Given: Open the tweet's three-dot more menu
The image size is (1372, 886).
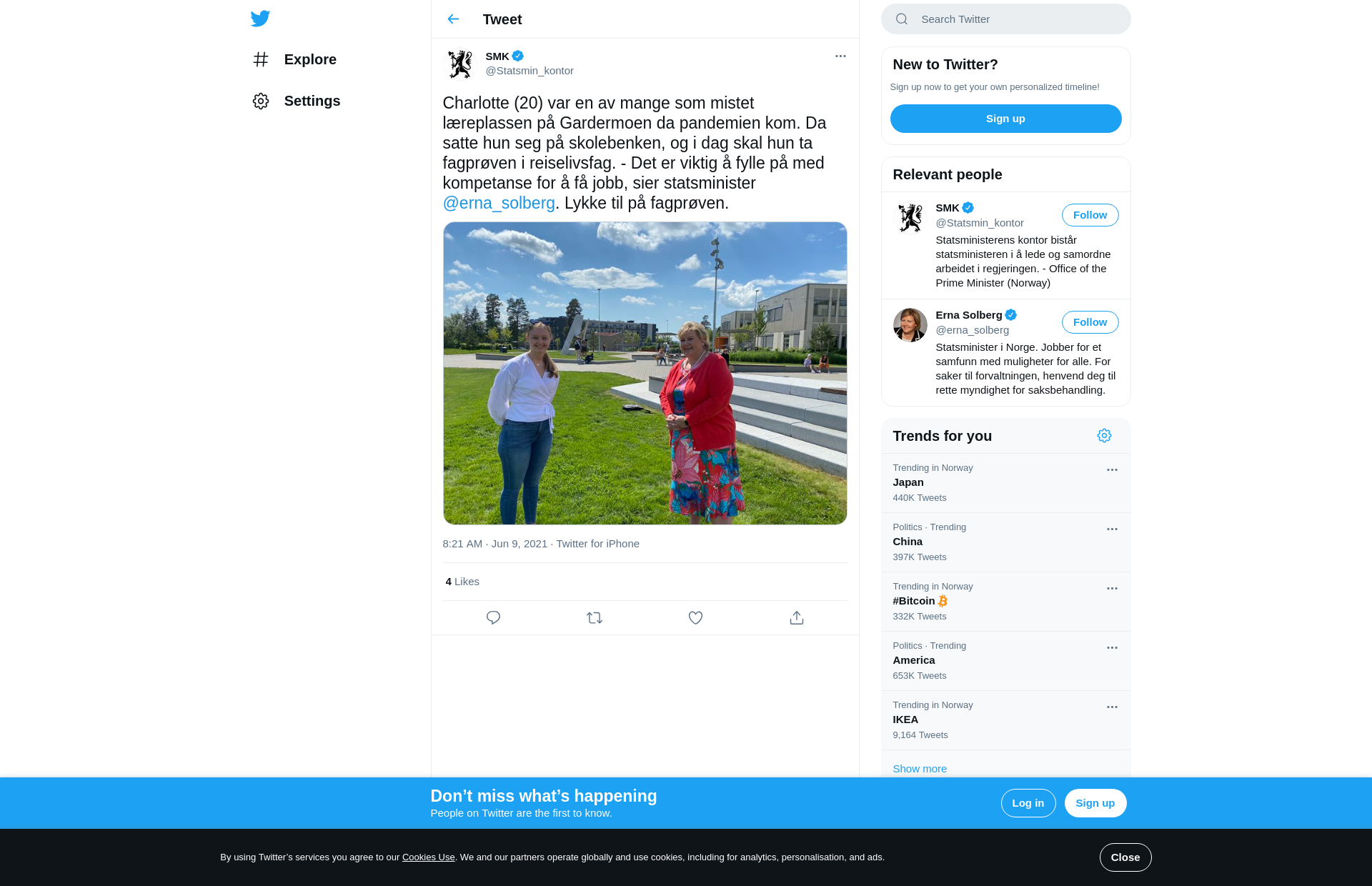Looking at the screenshot, I should point(840,56).
